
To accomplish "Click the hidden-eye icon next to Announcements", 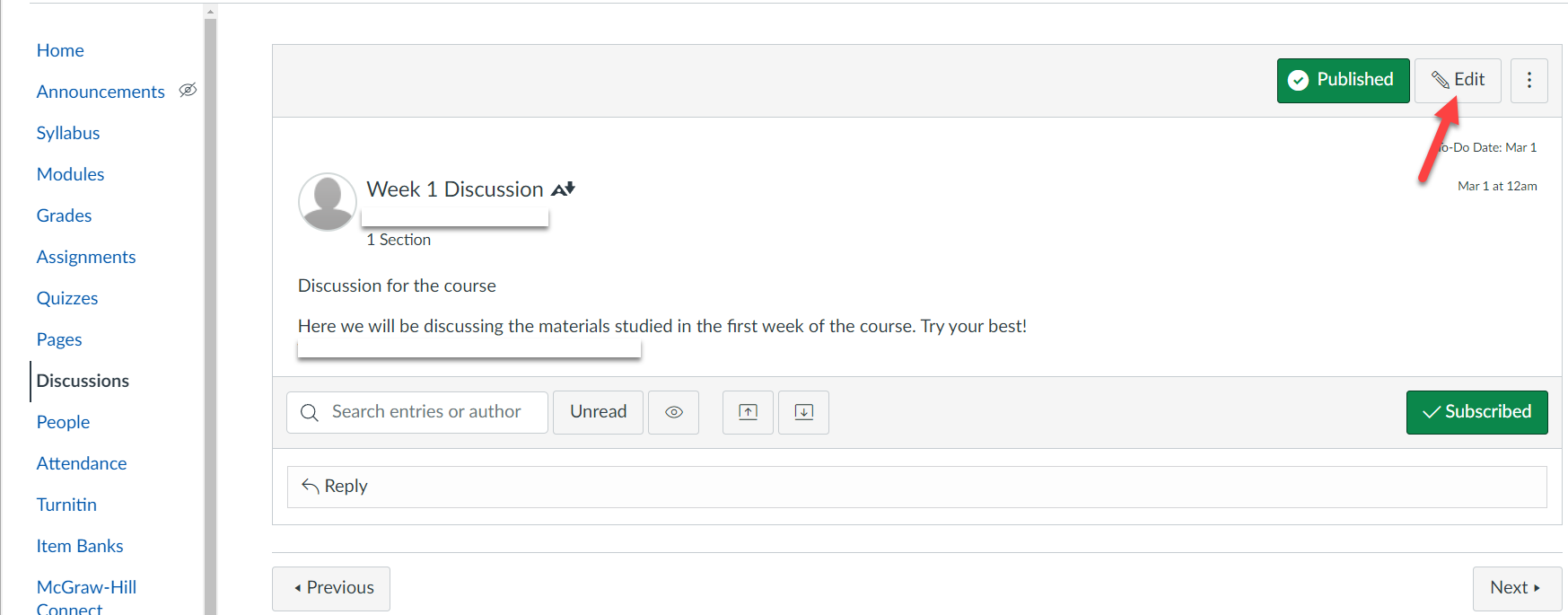I will (188, 90).
